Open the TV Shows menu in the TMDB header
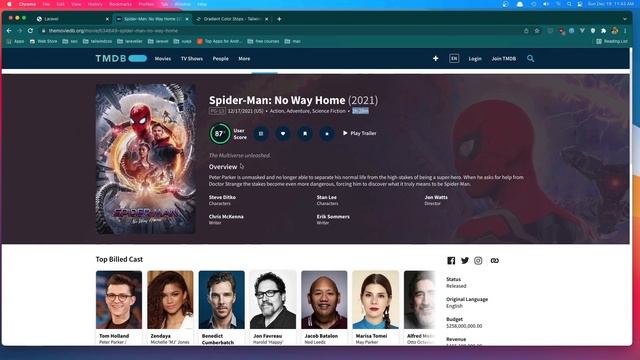 192,58
